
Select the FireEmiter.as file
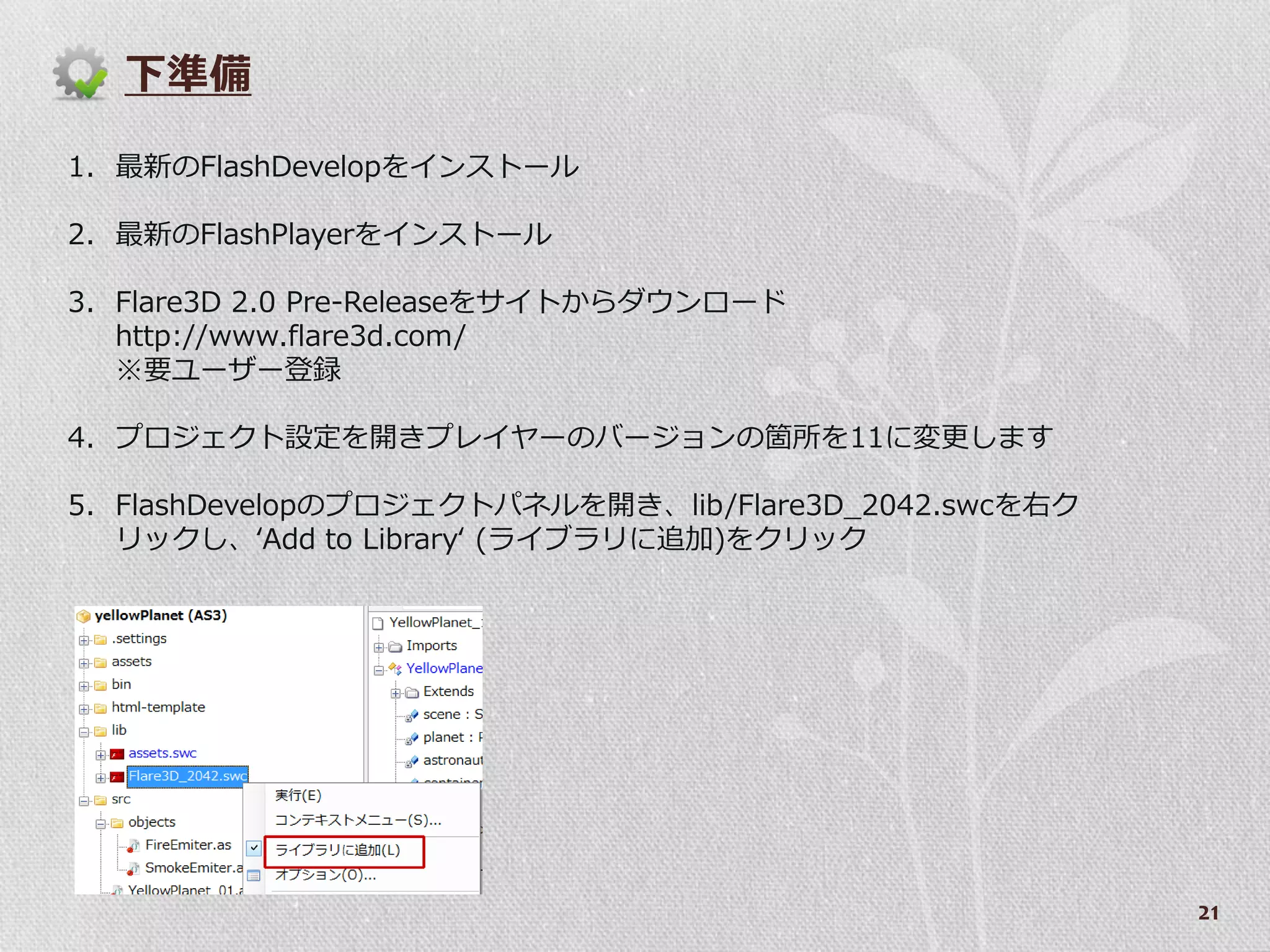(188, 845)
